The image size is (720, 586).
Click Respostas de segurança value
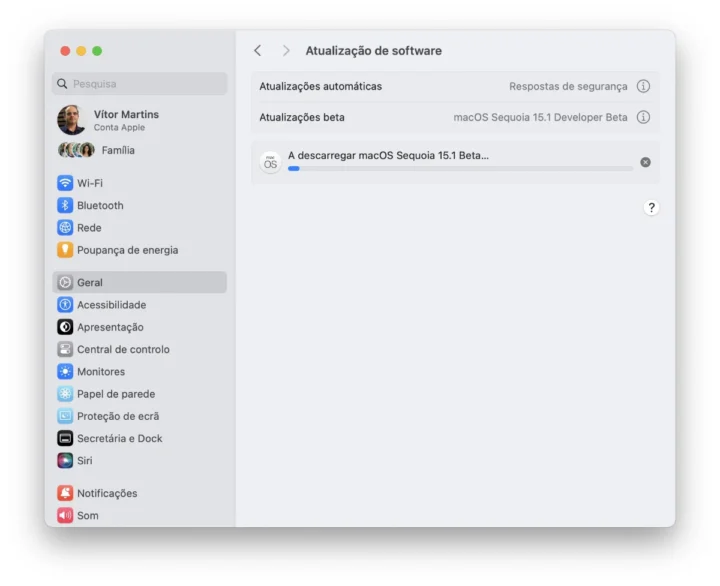[568, 86]
